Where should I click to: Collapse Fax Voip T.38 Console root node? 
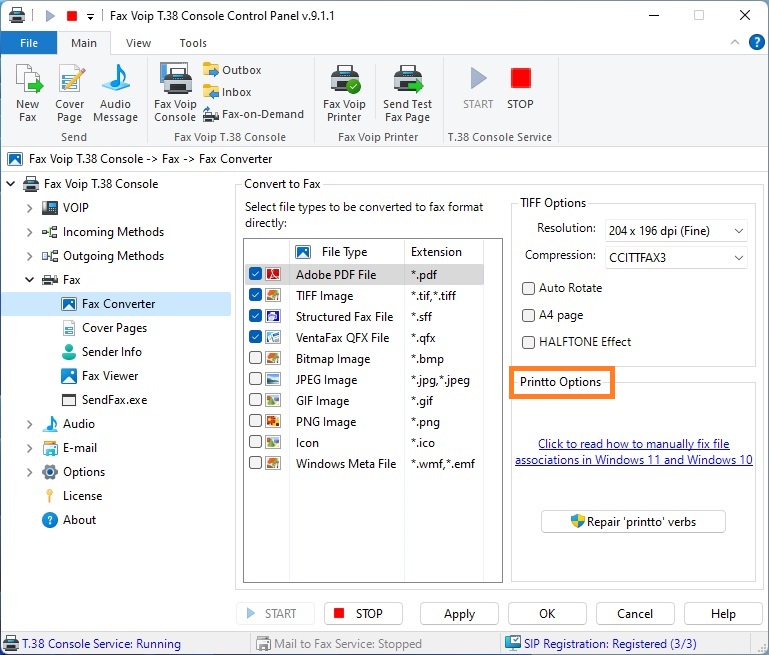[10, 184]
